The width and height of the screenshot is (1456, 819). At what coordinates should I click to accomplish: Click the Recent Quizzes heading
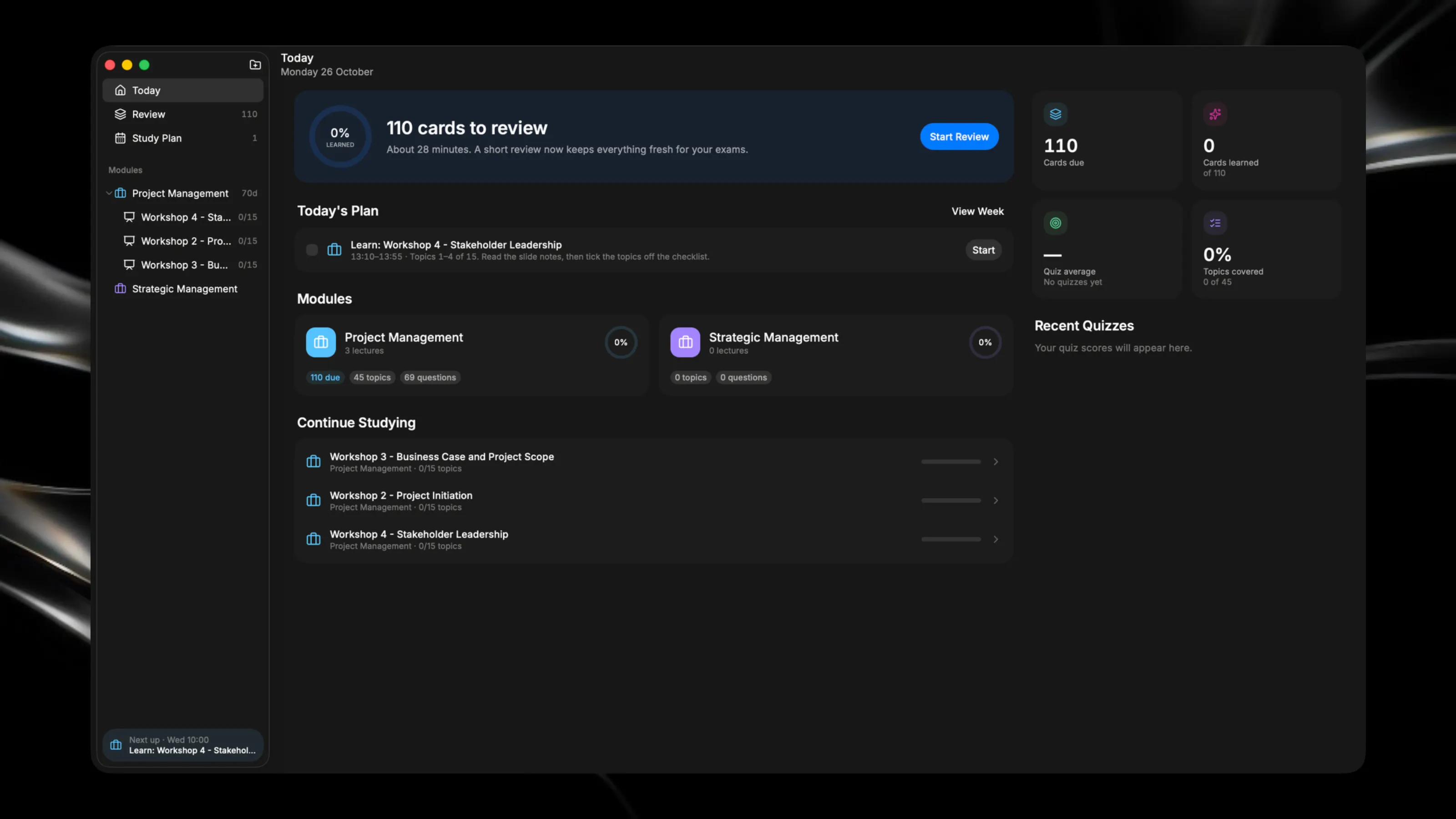[1084, 326]
